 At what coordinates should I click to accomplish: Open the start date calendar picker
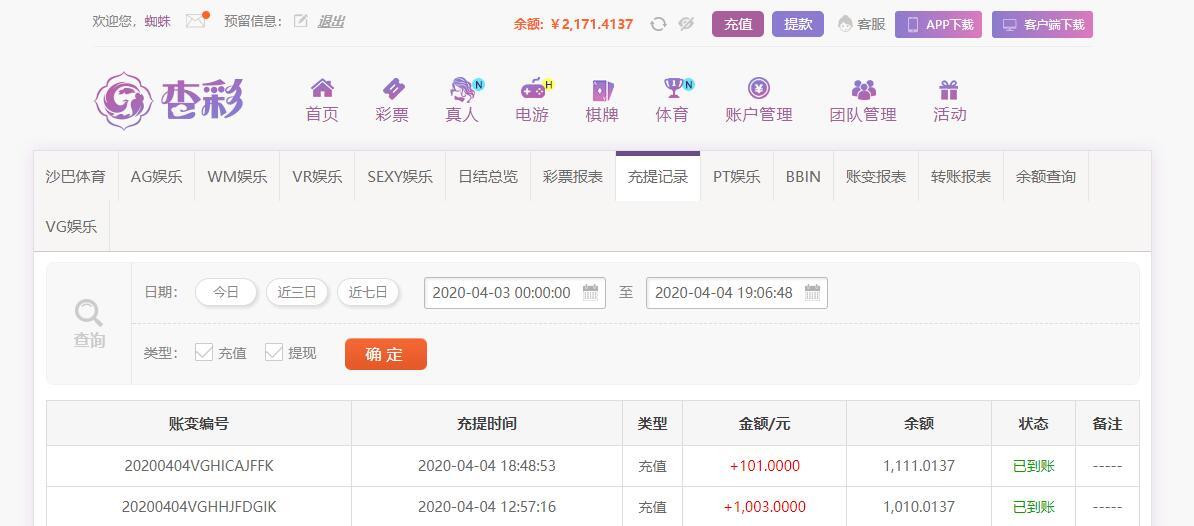[590, 292]
